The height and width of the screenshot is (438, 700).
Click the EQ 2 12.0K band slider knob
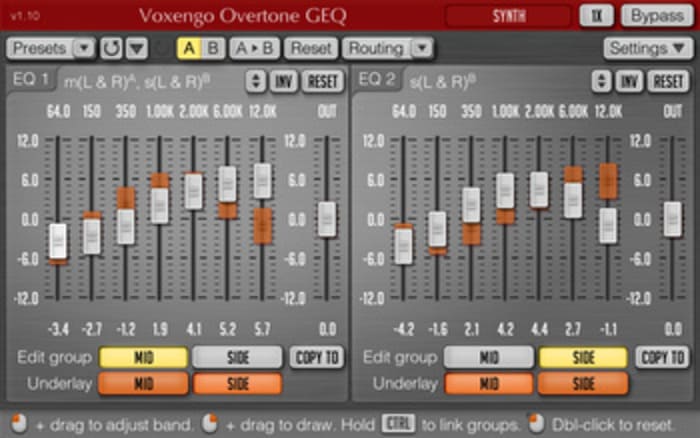coord(608,226)
